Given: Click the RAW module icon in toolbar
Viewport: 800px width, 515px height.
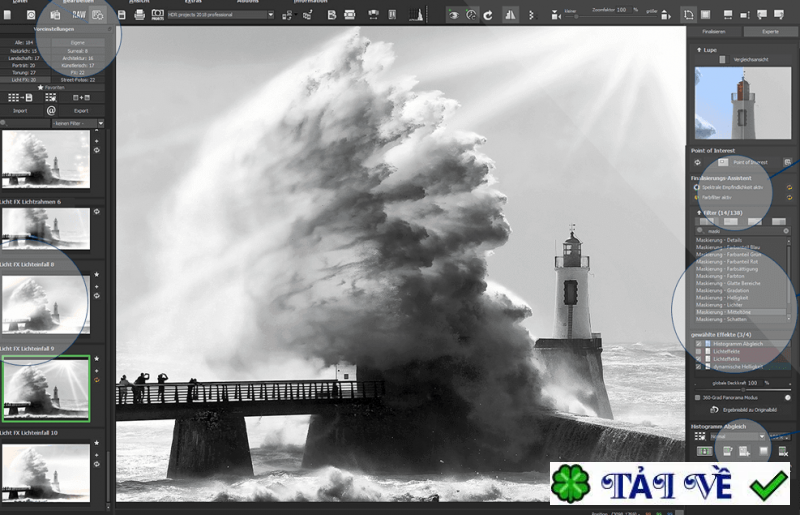Looking at the screenshot, I should click(x=78, y=15).
